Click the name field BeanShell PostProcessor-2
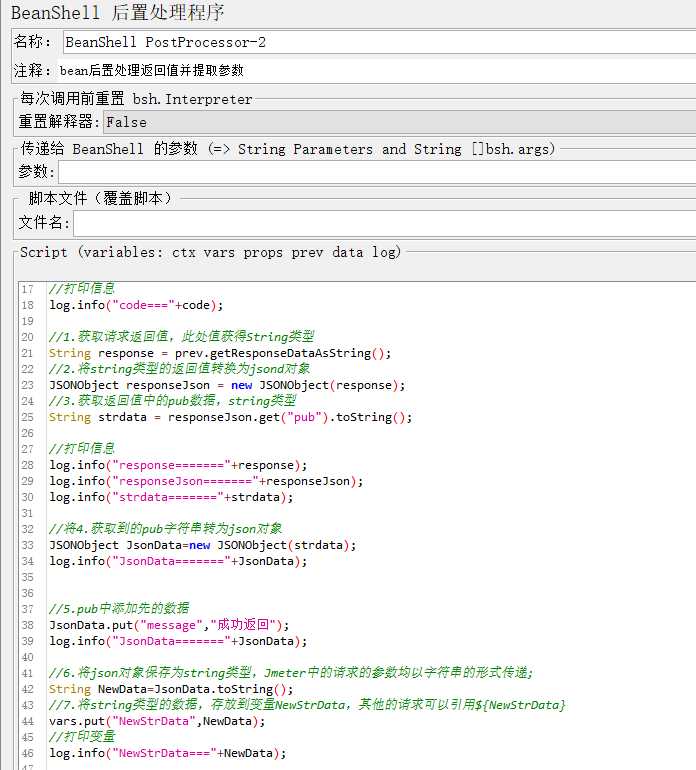This screenshot has width=696, height=770. pos(380,42)
